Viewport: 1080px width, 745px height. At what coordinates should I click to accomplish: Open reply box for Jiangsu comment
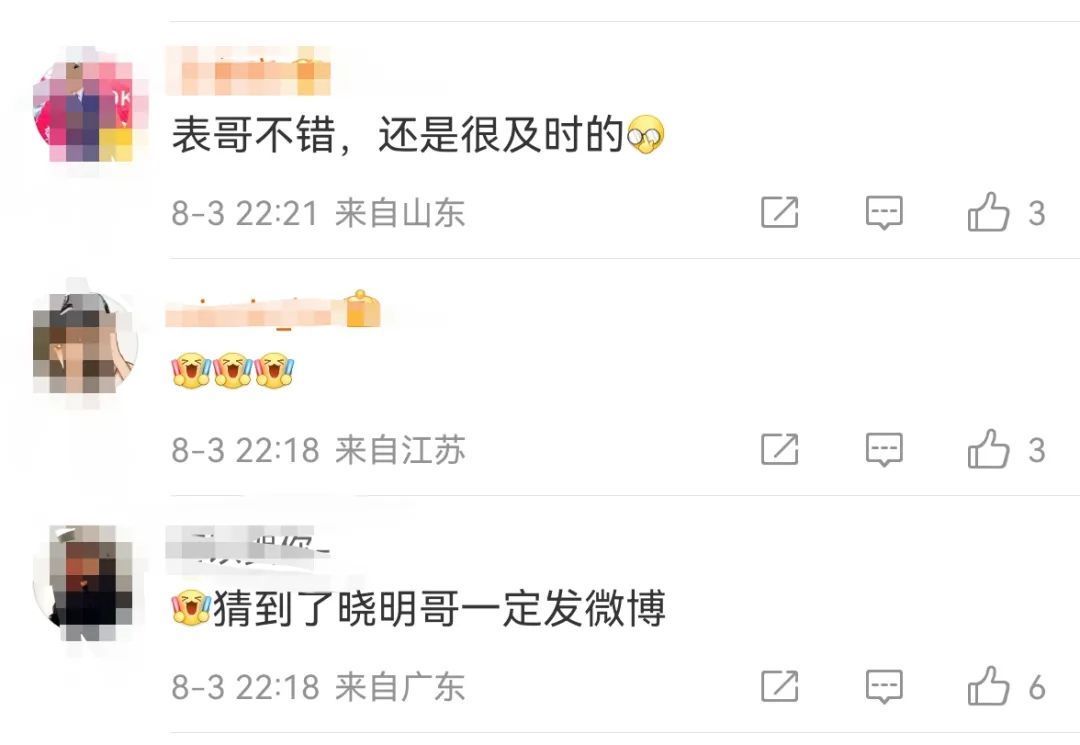point(884,450)
